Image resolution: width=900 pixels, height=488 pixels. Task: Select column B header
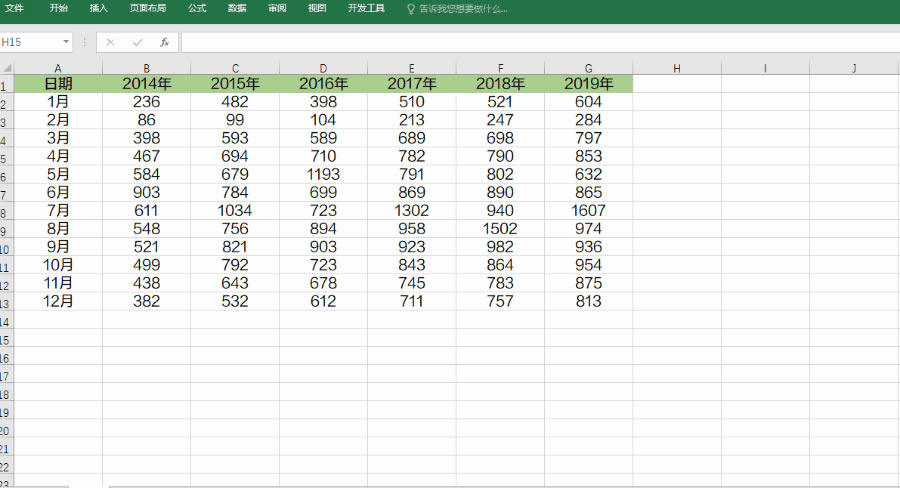(x=146, y=68)
